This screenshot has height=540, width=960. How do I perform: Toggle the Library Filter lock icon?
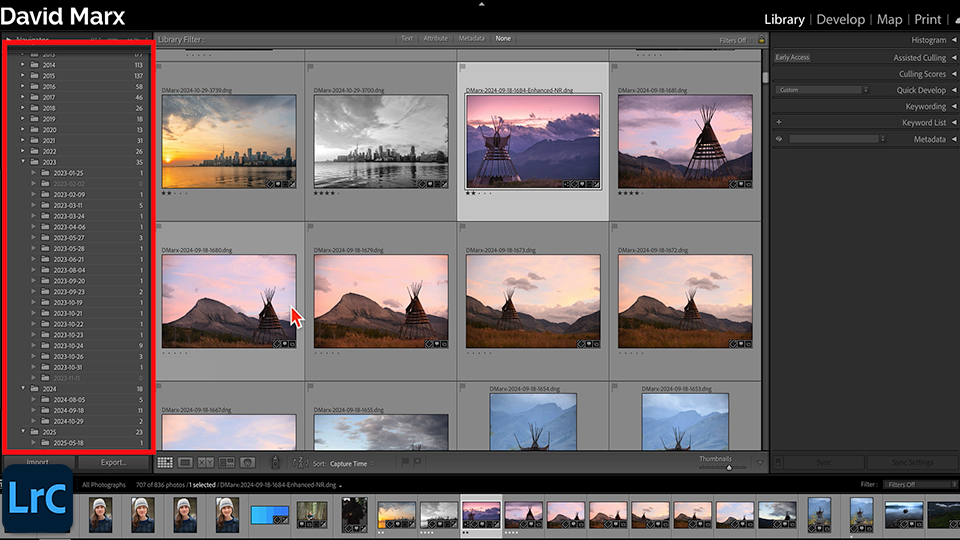coord(762,40)
